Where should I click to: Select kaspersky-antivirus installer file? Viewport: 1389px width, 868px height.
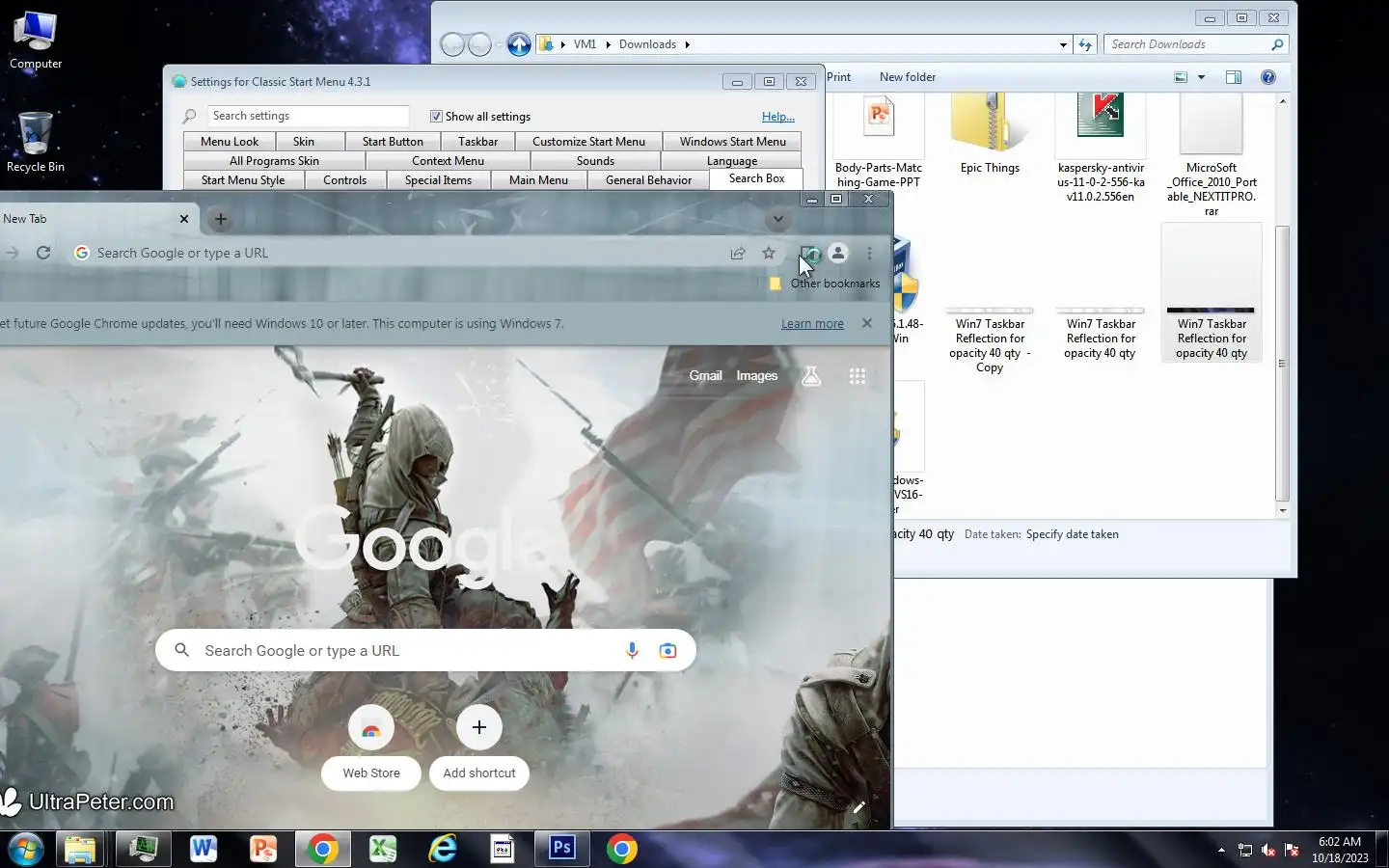coord(1101,149)
